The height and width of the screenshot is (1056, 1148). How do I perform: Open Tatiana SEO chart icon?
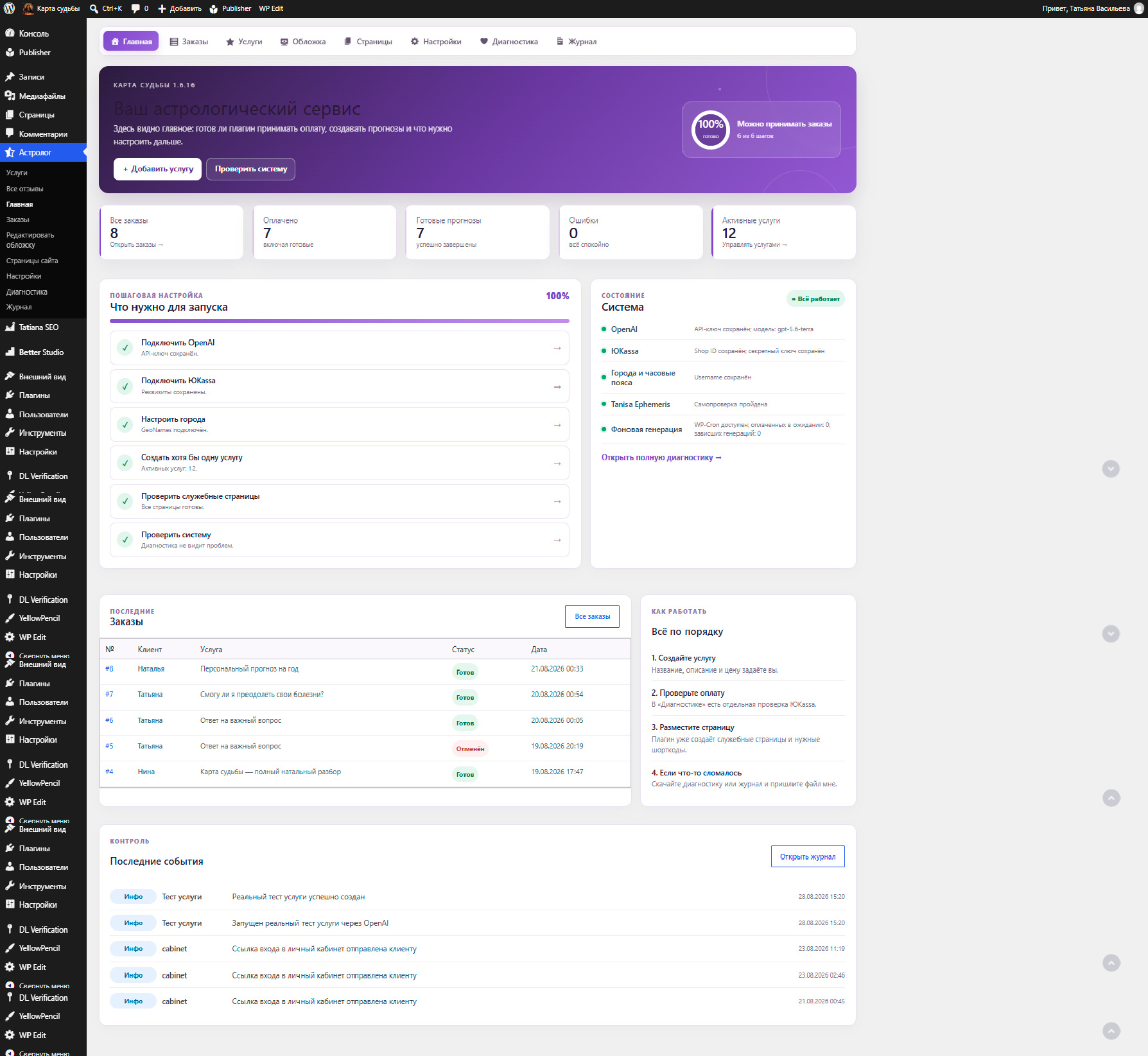coord(10,327)
